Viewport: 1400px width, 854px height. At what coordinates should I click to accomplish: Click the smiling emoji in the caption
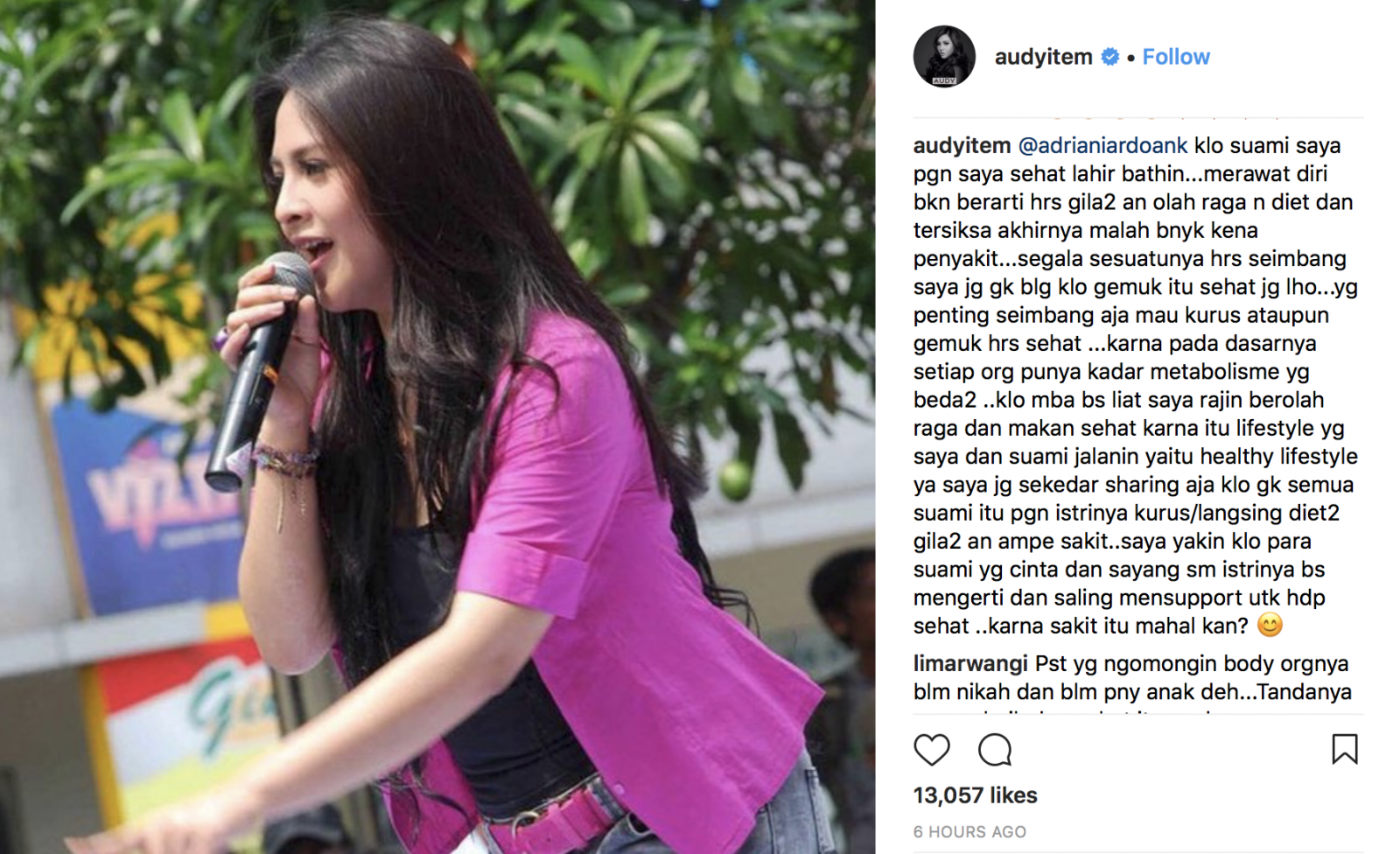coord(1270,625)
